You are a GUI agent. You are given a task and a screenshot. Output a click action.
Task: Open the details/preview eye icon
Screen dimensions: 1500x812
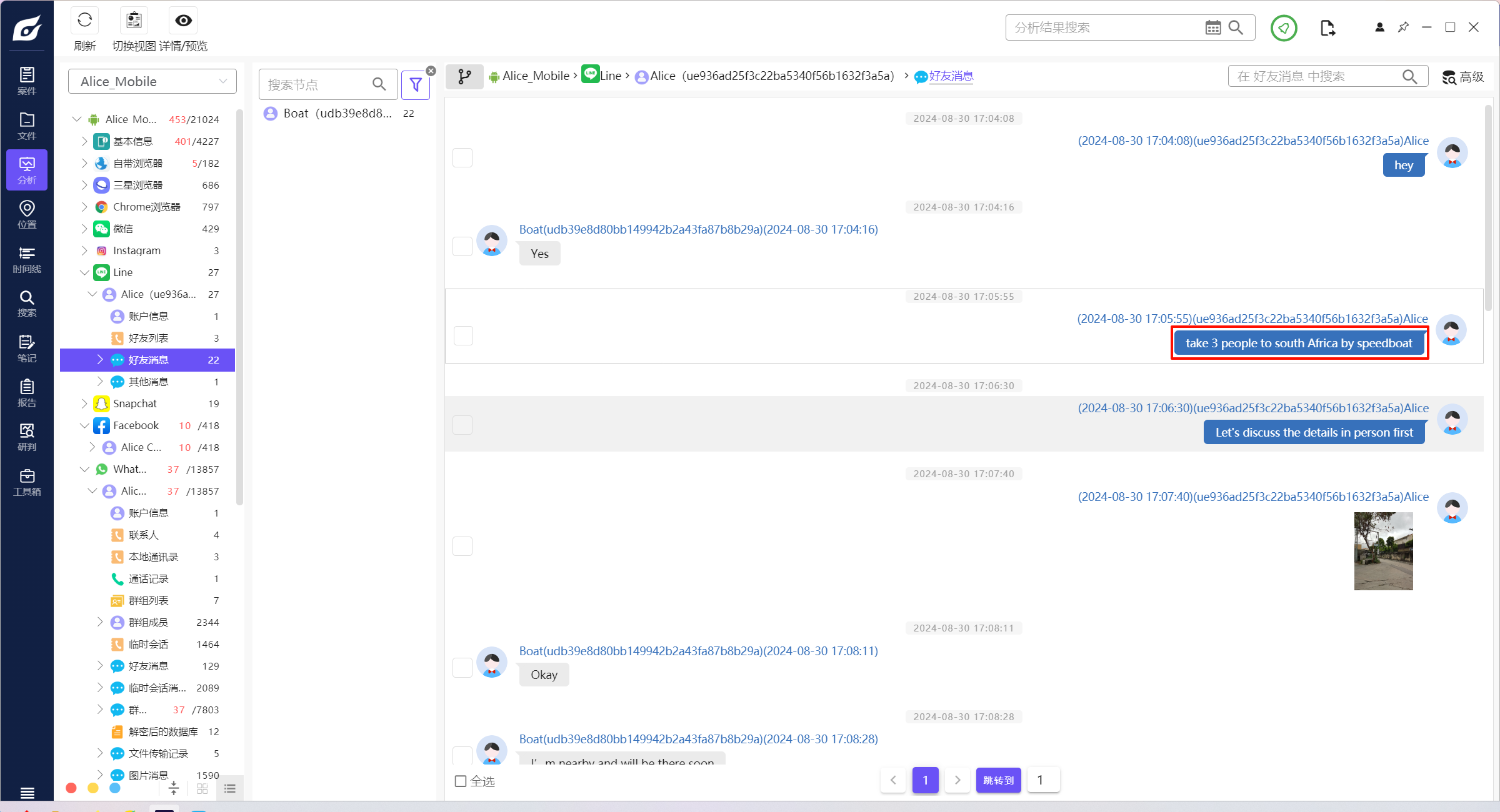(183, 21)
